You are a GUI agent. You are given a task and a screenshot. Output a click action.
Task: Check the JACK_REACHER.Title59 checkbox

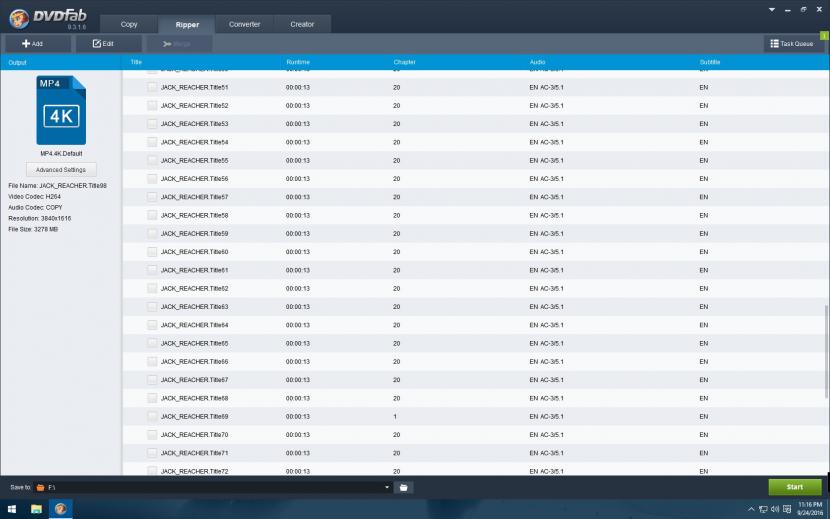[152, 233]
